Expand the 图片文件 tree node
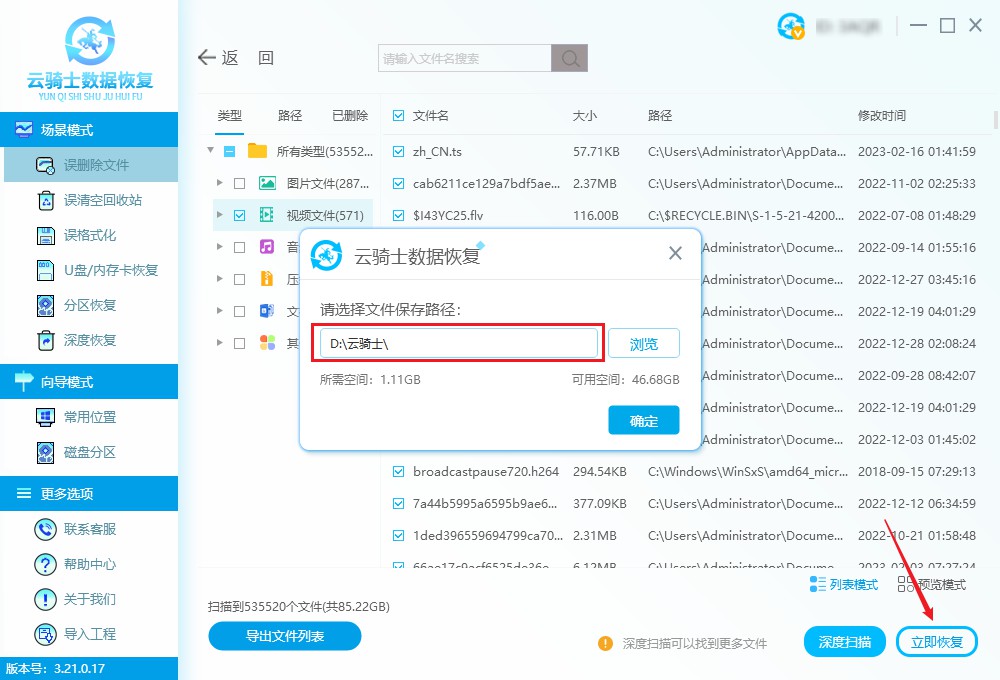Screen dimensions: 1000x680 click(222, 183)
